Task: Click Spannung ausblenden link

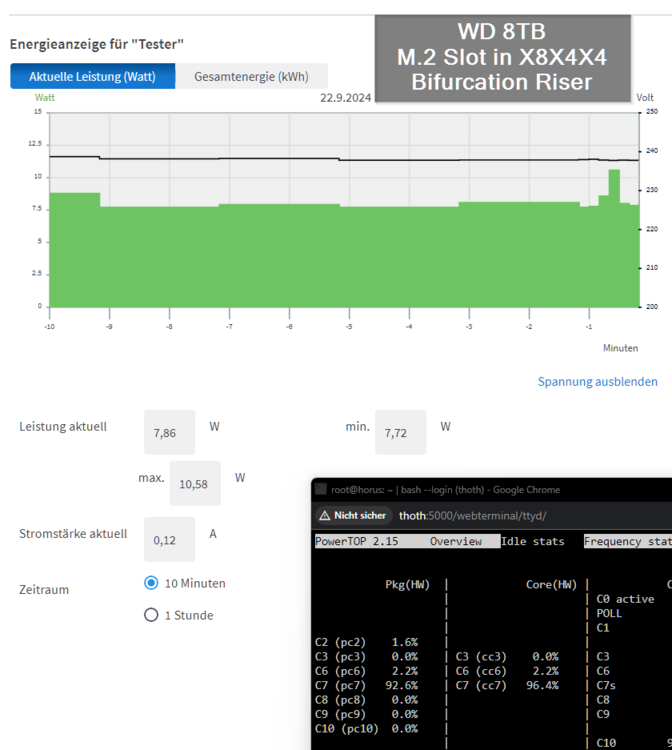Action: [x=597, y=382]
